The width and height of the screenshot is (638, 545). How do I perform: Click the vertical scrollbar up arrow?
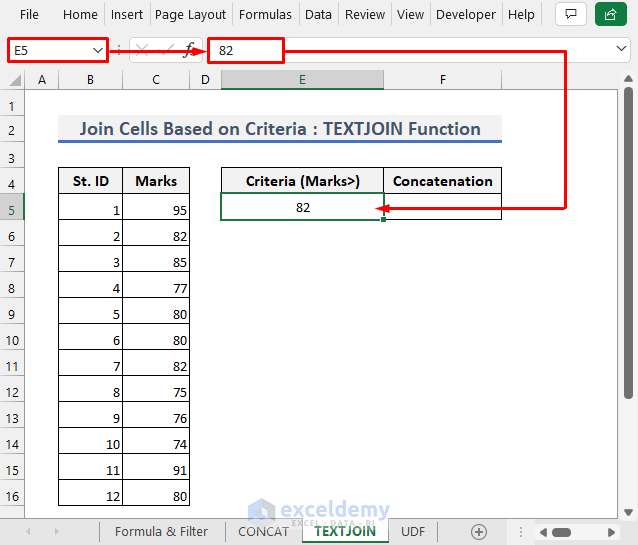[628, 79]
